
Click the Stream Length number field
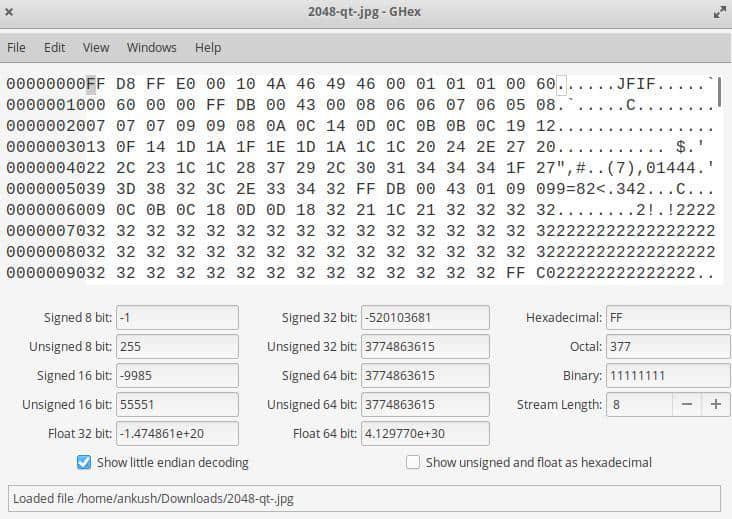[637, 405]
